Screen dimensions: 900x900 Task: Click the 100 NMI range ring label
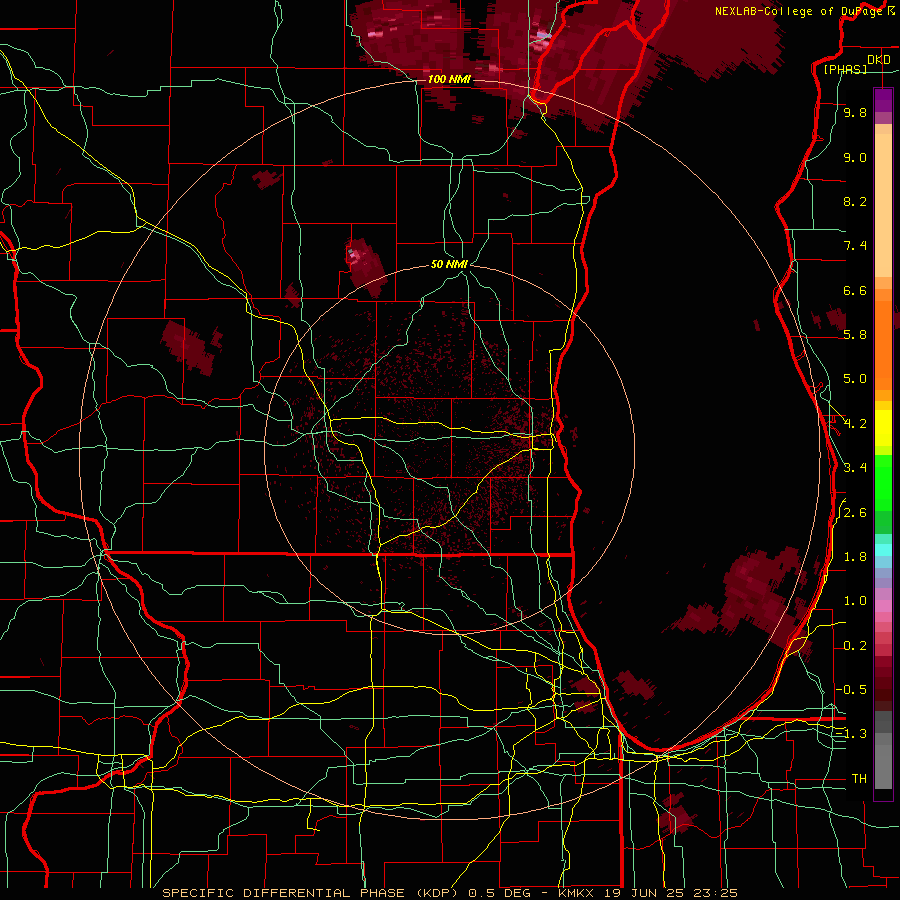[449, 79]
